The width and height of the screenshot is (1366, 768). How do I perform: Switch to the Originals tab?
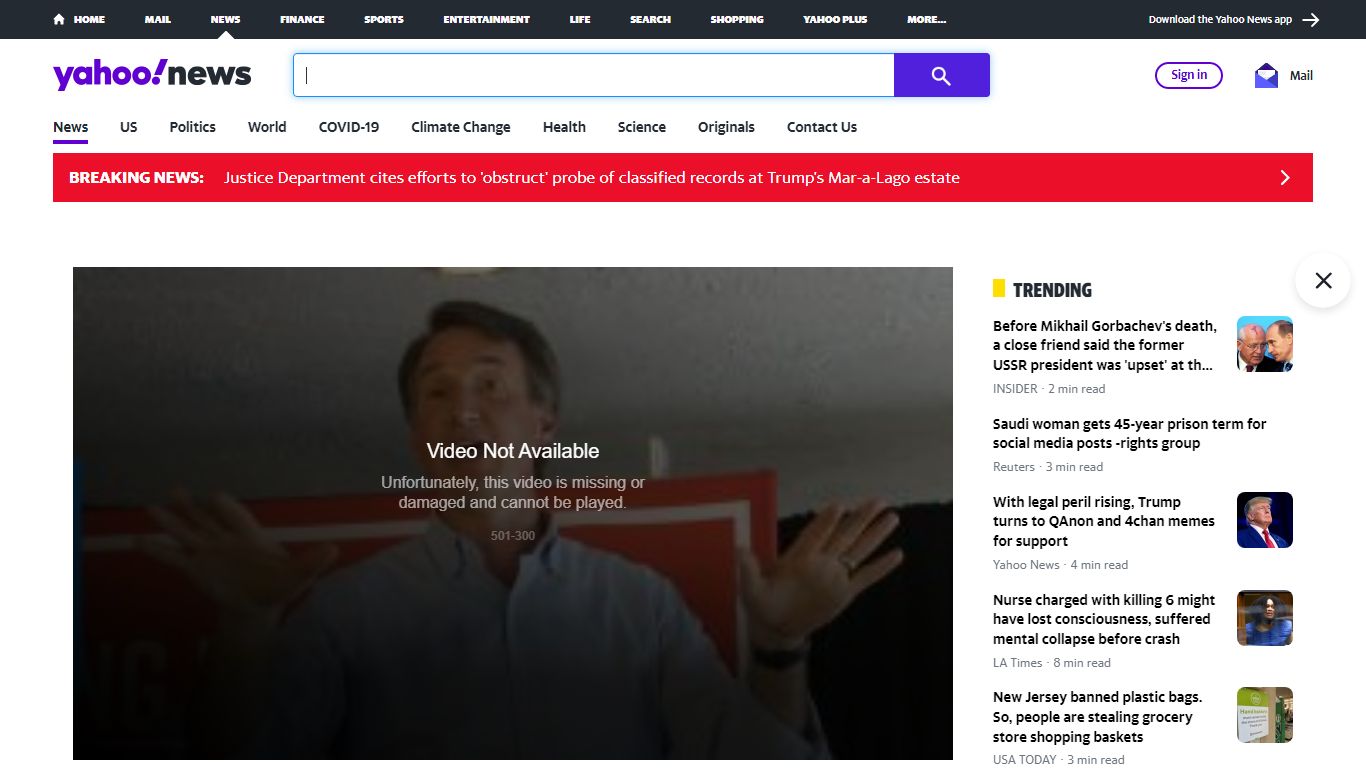click(726, 127)
